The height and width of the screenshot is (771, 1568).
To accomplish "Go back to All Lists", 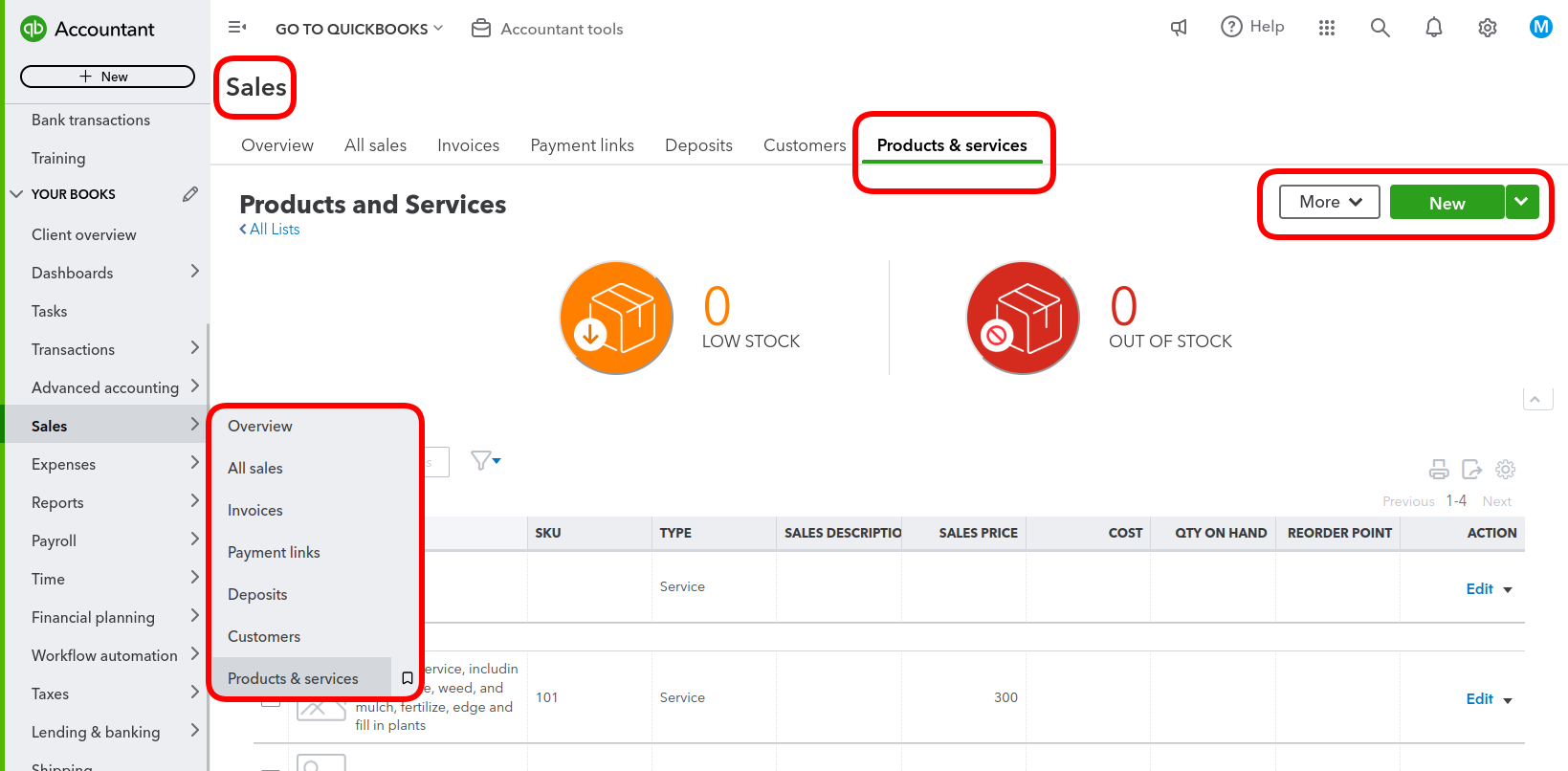I will pos(270,230).
